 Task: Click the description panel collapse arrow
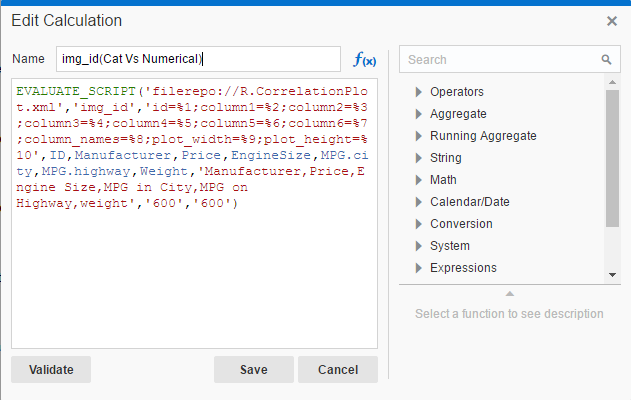(509, 294)
